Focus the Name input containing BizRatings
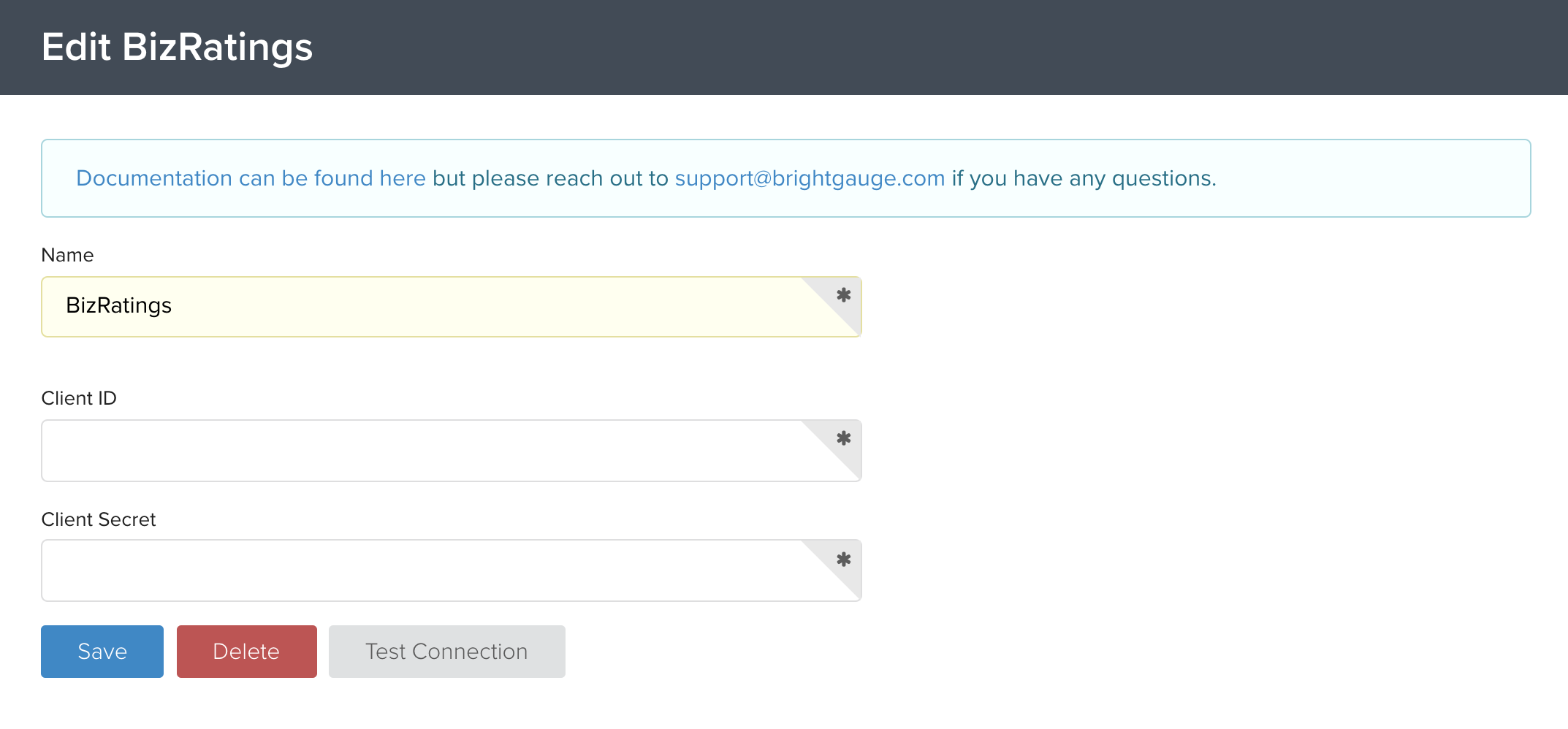The height and width of the screenshot is (729, 1568). [x=452, y=307]
